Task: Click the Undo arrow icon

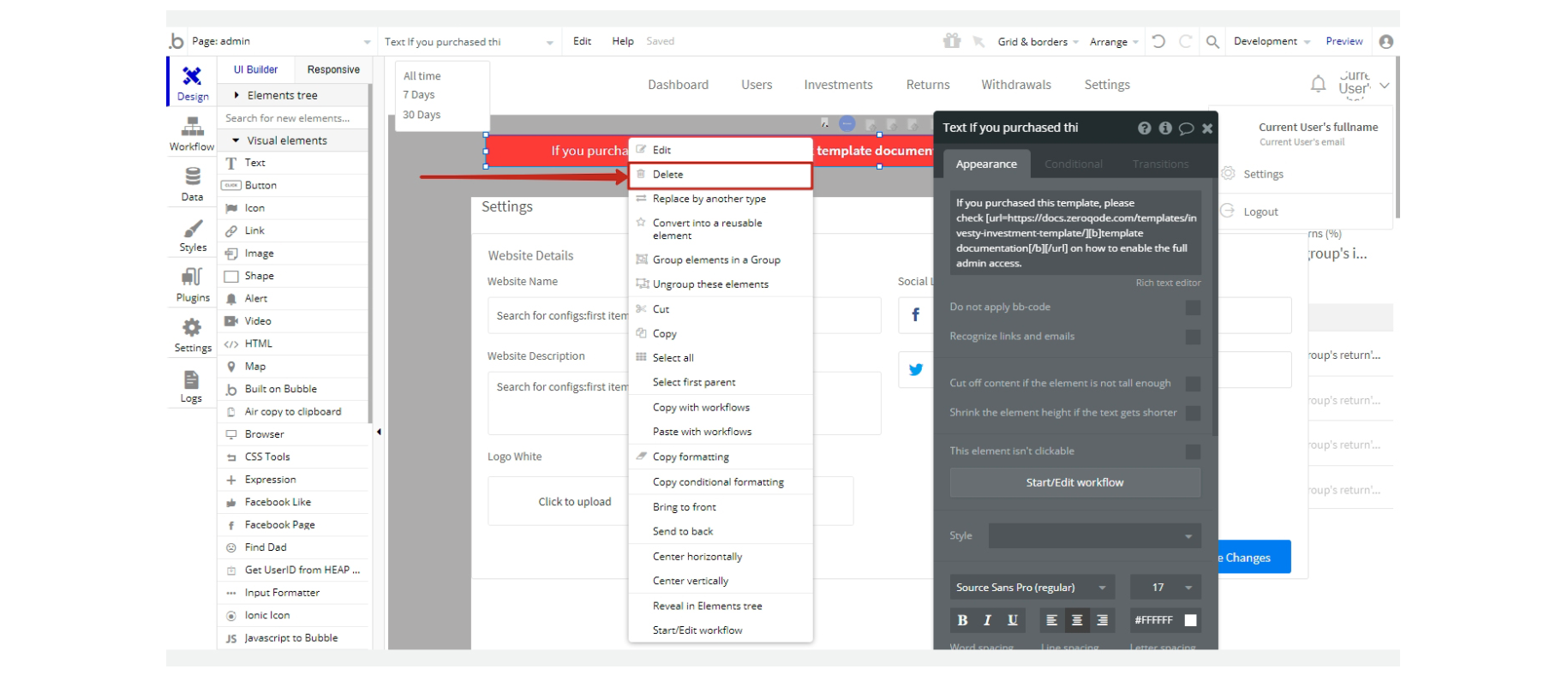Action: pyautogui.click(x=1158, y=41)
